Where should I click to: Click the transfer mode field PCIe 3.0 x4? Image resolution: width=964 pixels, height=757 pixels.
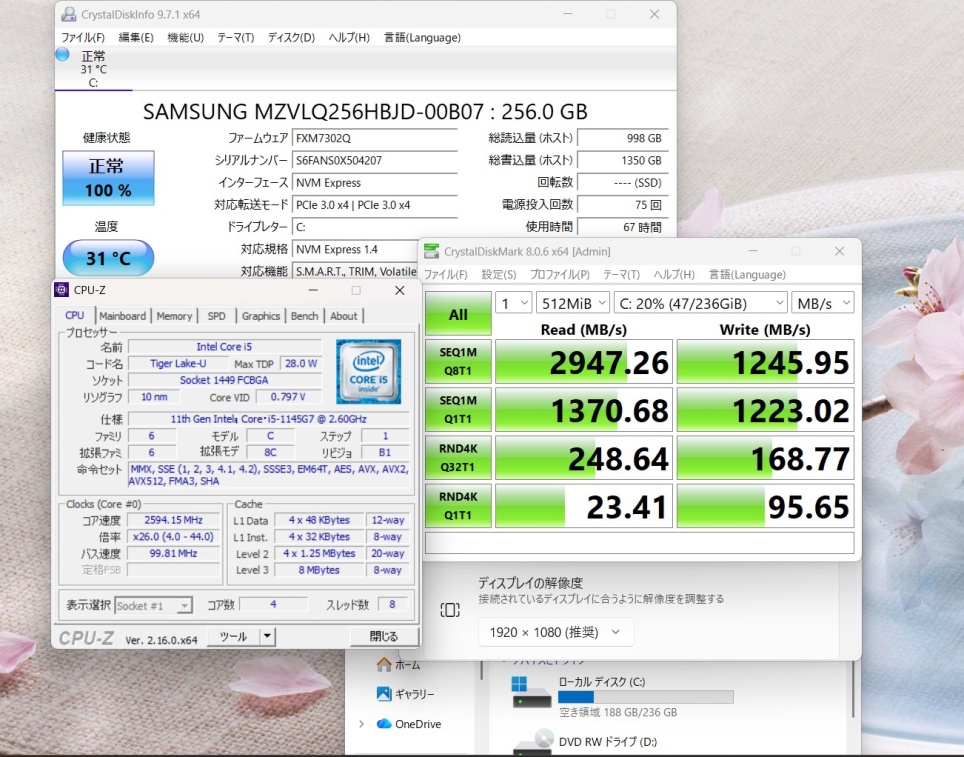[375, 205]
